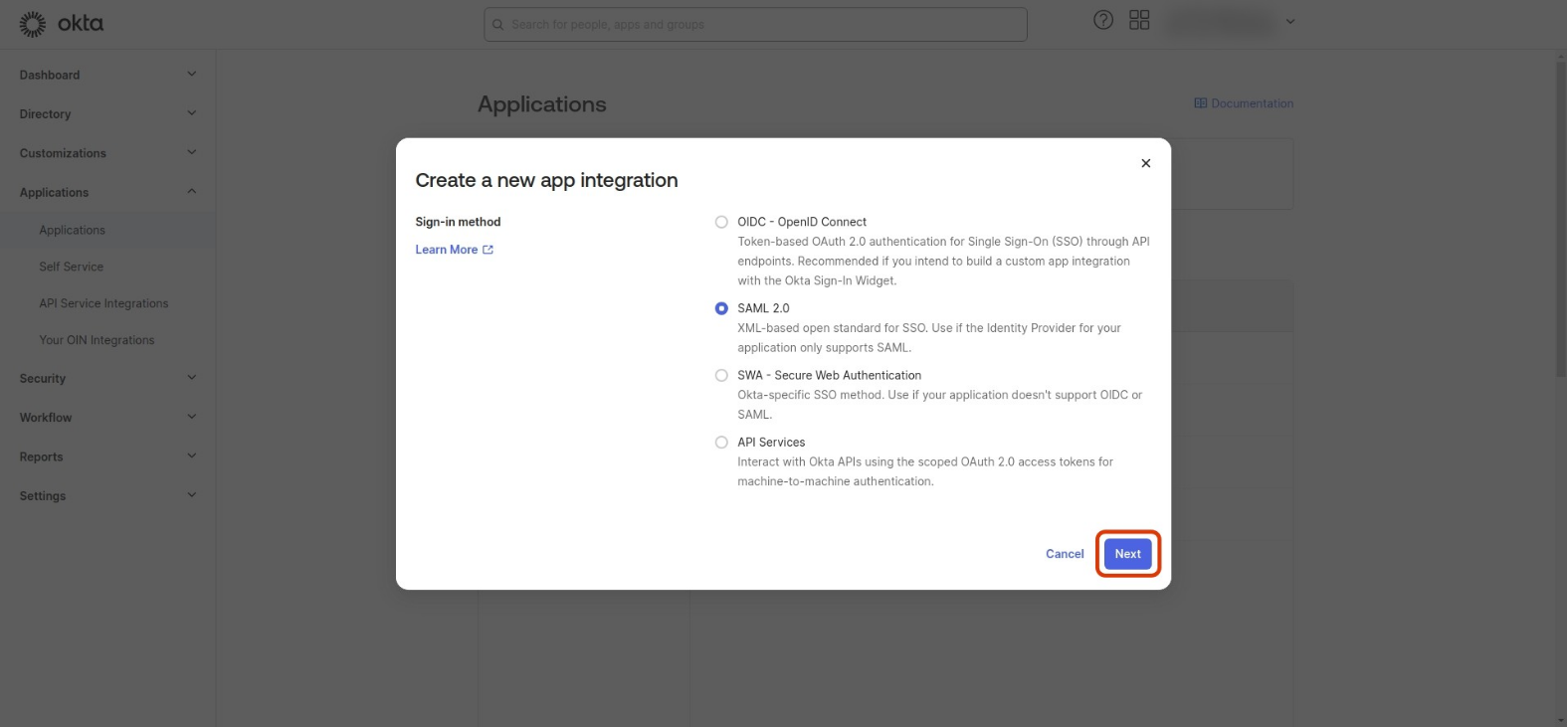The width and height of the screenshot is (1568, 727).
Task: Open API Service Integrations in sidebar
Action: click(x=104, y=303)
